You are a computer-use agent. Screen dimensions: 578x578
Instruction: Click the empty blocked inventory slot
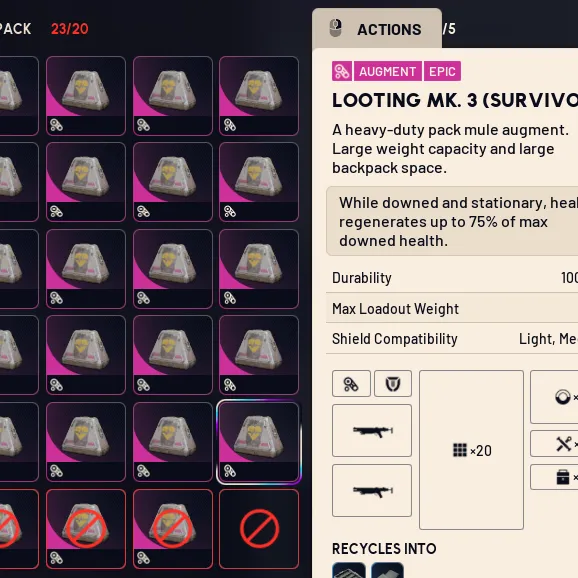coord(259,529)
